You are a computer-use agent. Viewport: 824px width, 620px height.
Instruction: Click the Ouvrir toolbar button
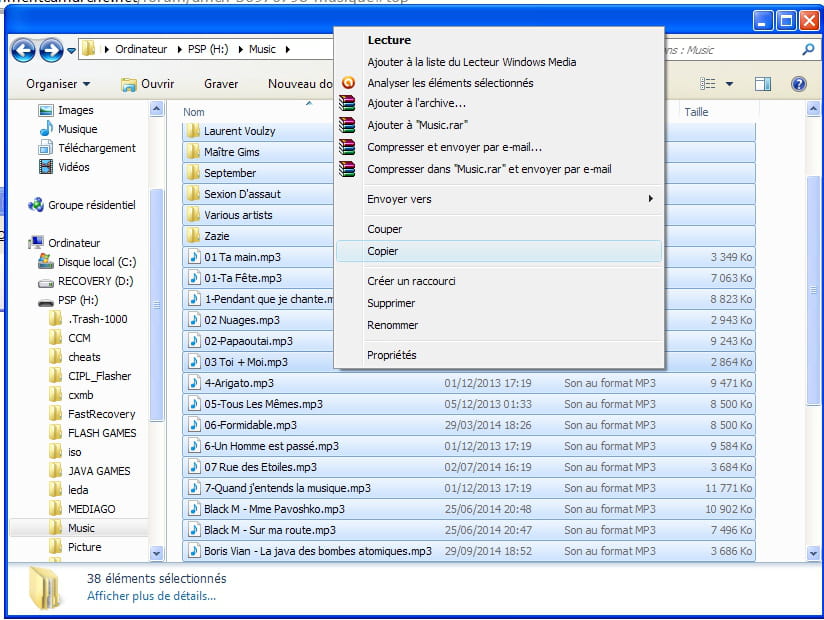(148, 84)
